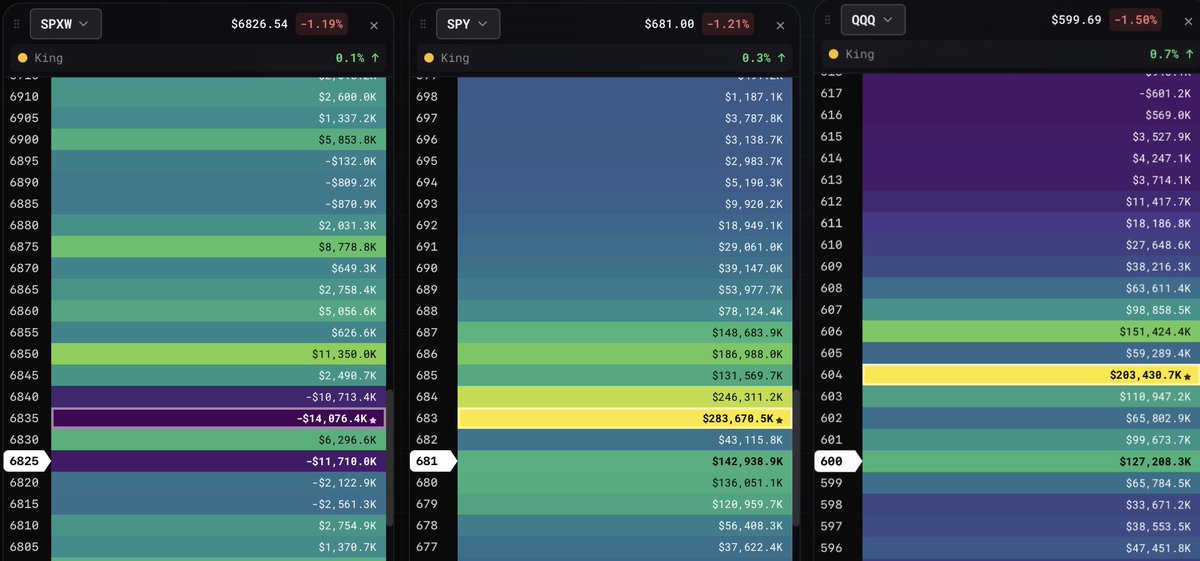
Task: Click the 6865 strike label
Action: [x=24, y=289]
